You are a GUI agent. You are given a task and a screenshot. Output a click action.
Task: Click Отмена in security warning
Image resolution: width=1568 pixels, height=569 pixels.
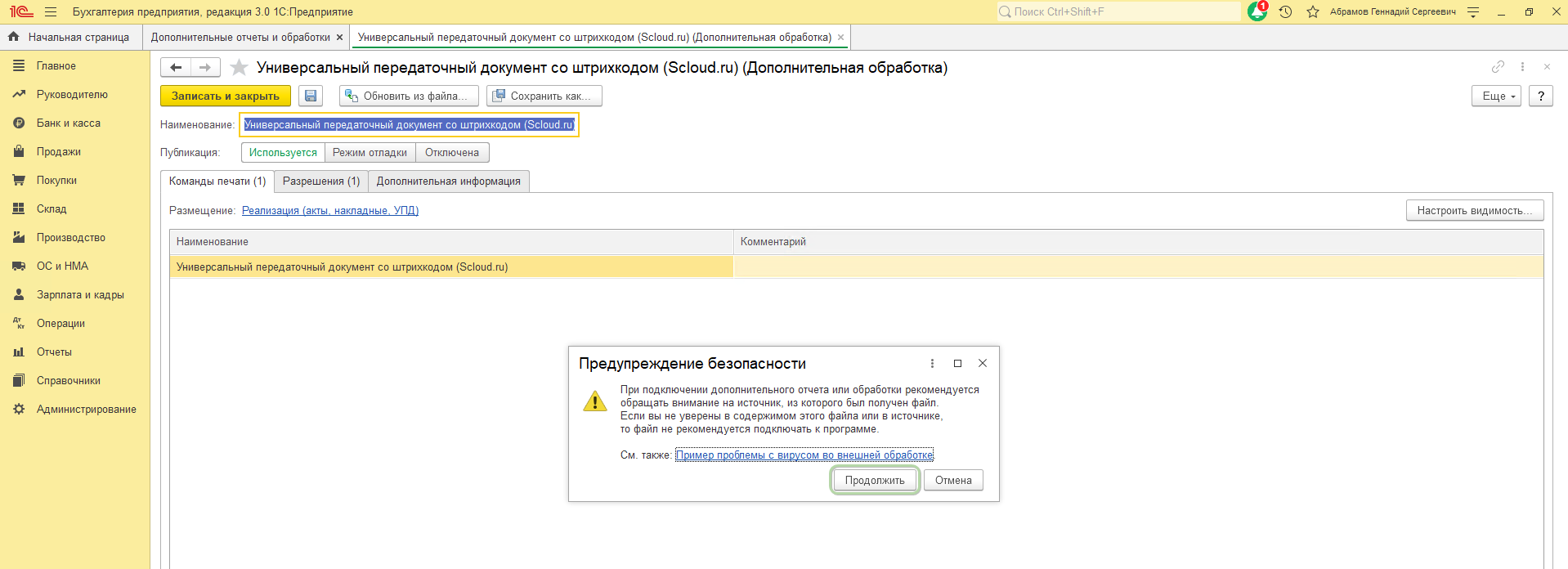pos(953,481)
